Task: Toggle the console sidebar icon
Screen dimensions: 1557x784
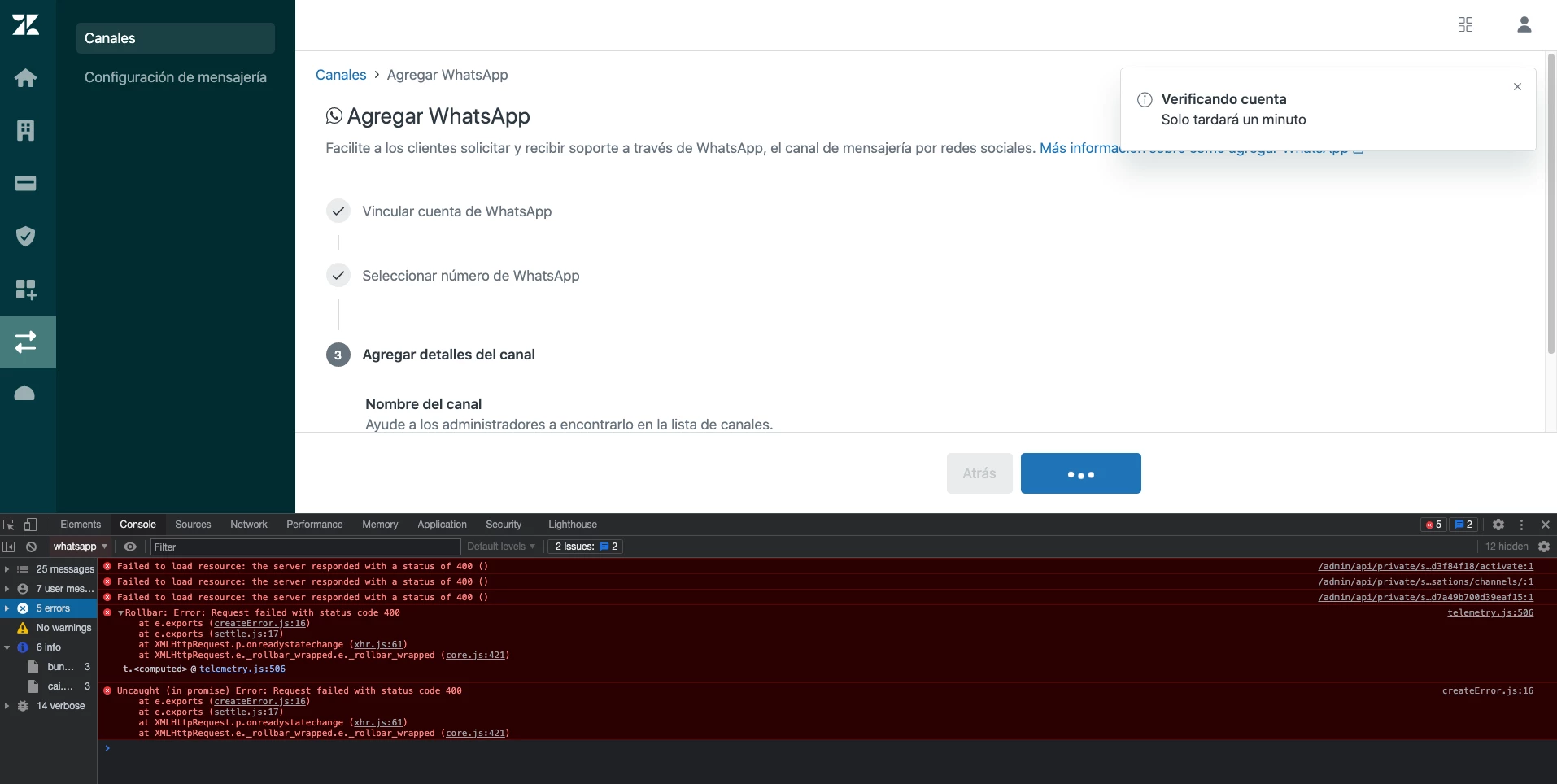Action: (9, 547)
